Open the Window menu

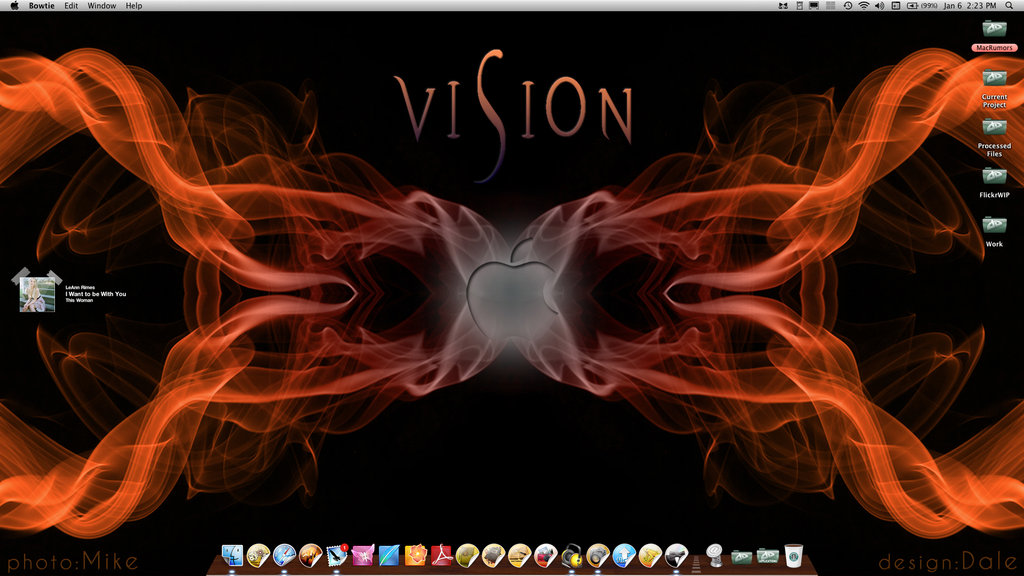pos(102,5)
